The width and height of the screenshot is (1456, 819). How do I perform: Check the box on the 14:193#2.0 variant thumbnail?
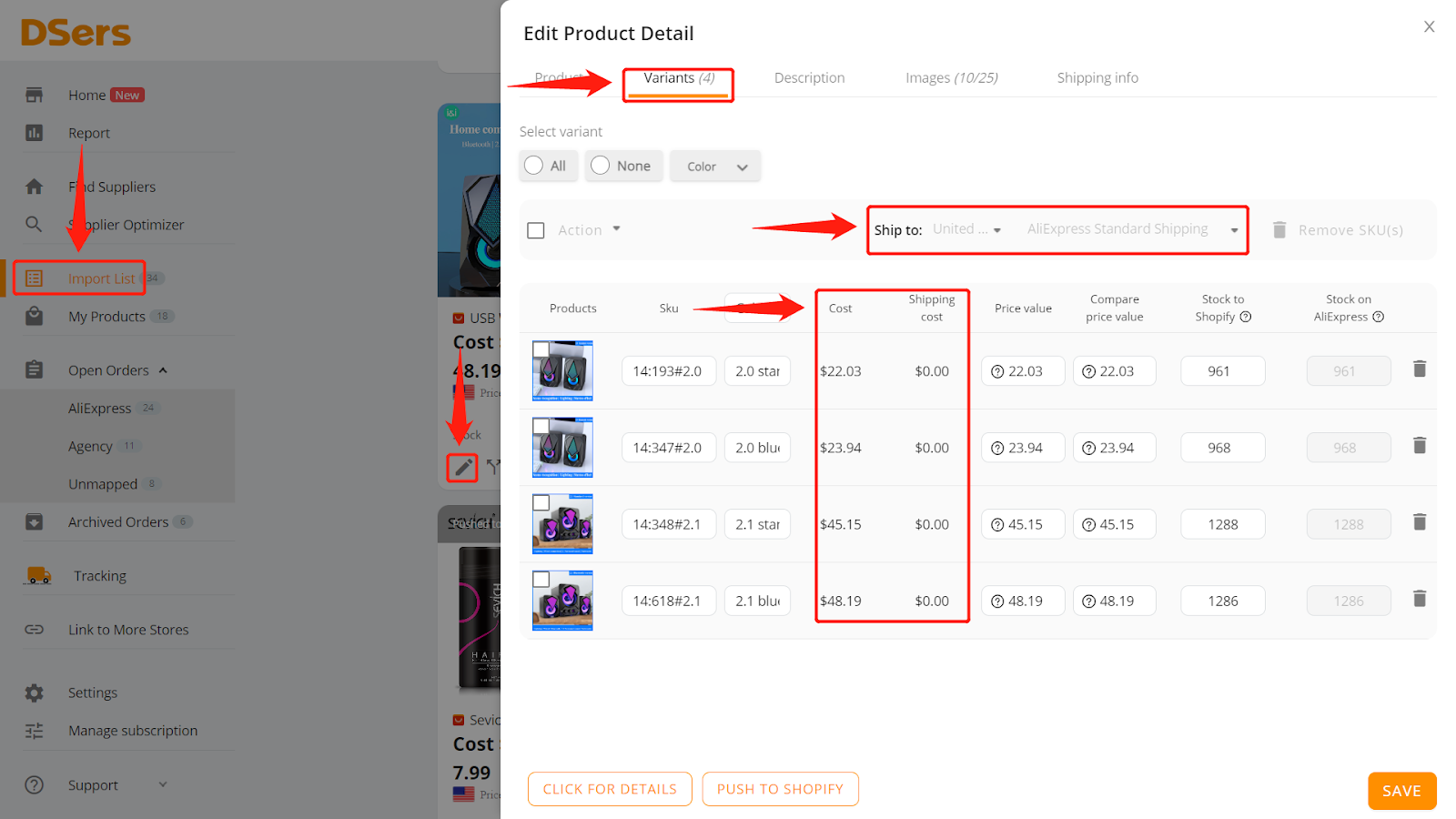pos(541,349)
